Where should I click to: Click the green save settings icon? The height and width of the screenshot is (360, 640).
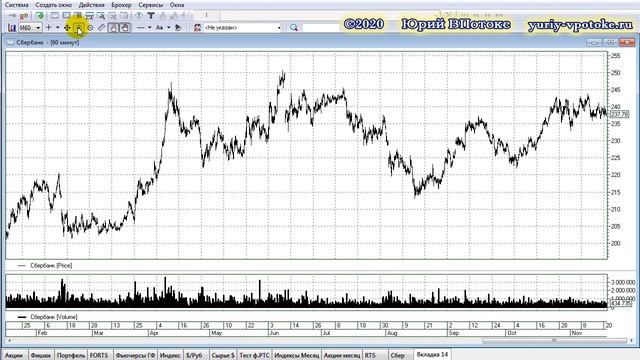[40, 16]
